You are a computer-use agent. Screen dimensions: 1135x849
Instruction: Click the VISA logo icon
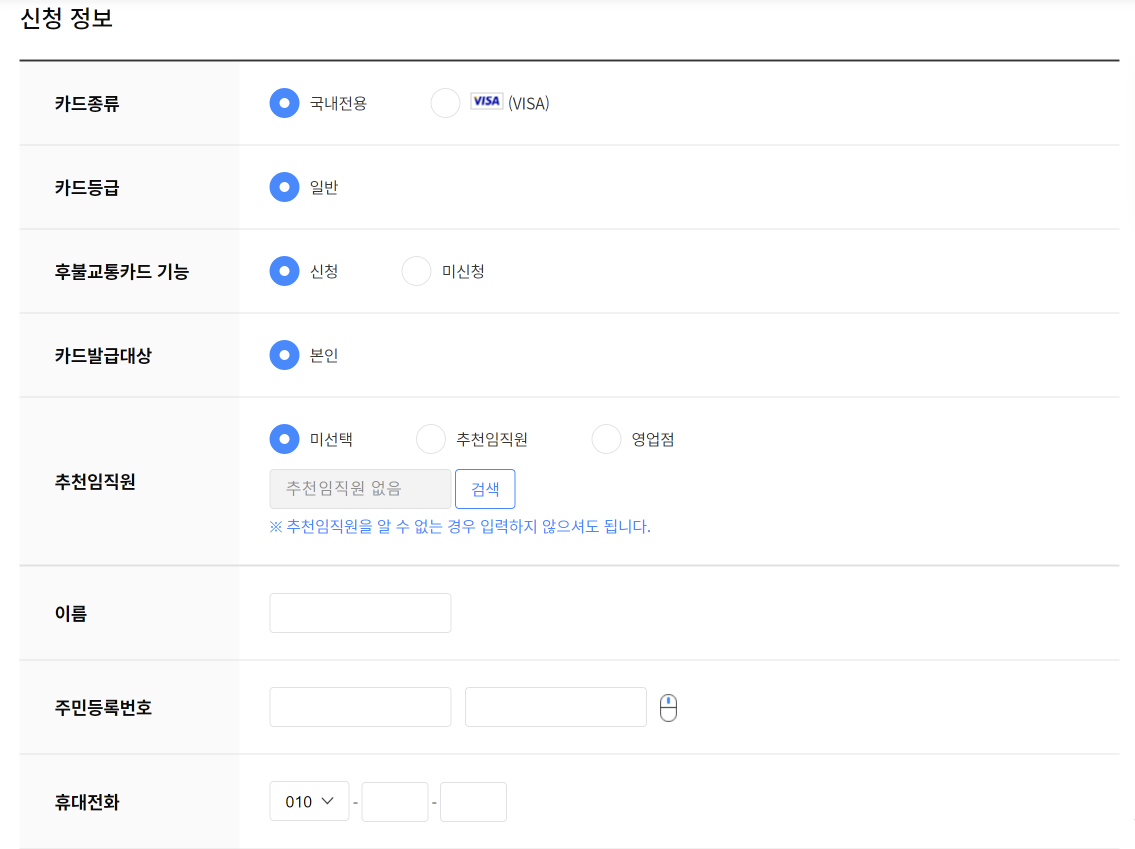pos(485,102)
